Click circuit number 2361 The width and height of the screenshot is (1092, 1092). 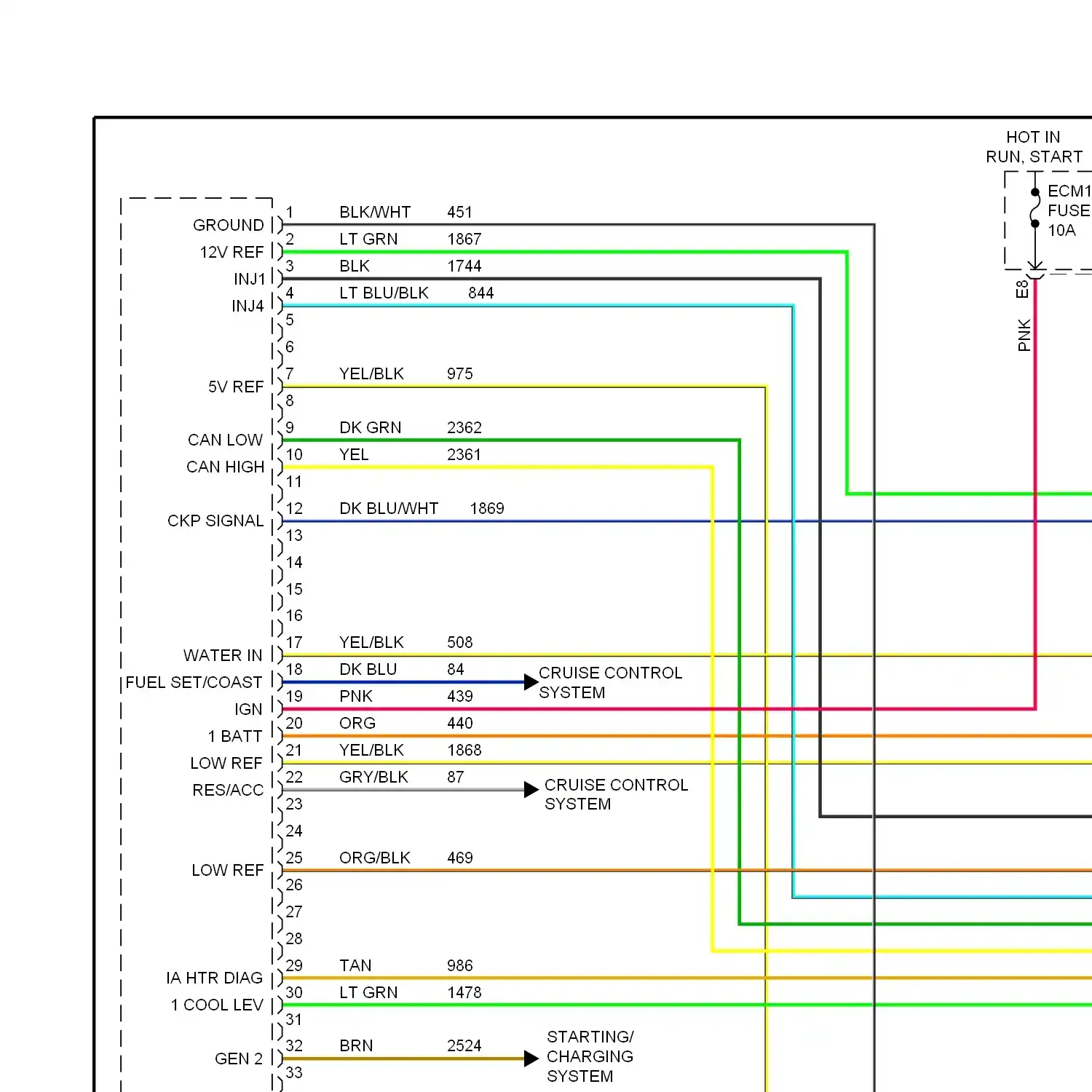point(464,455)
